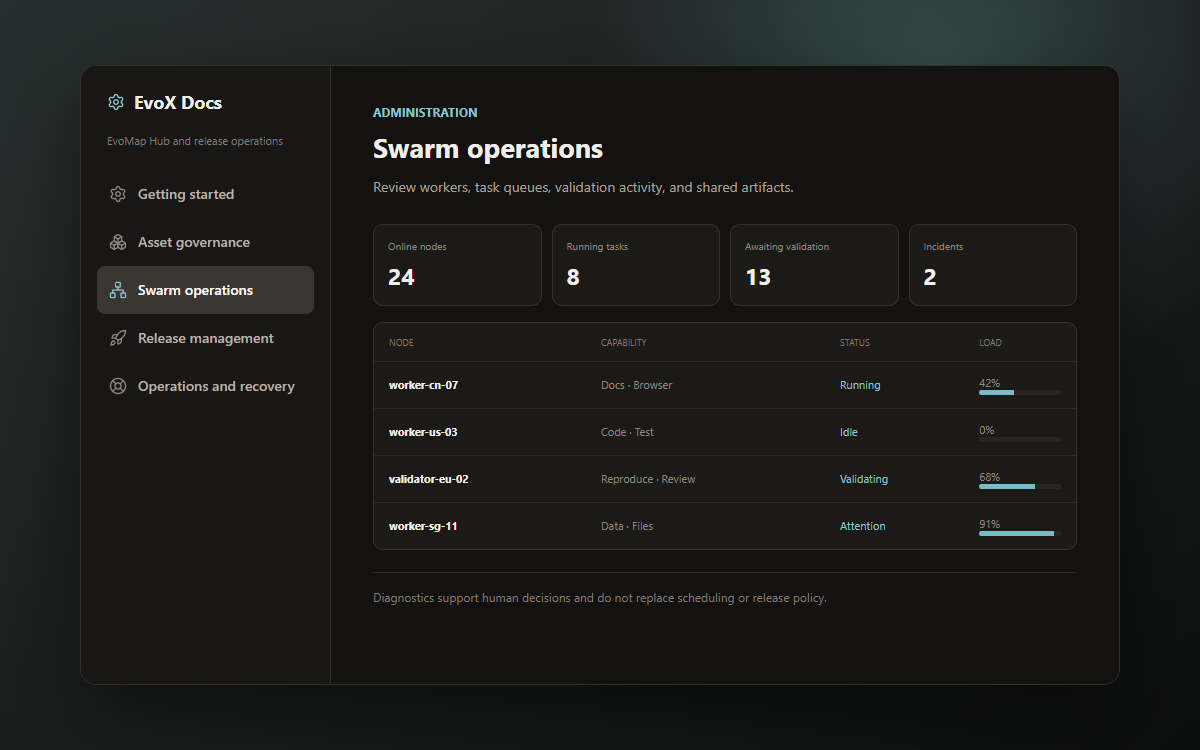Viewport: 1200px width, 750px height.
Task: Click the 91% load progress bar
Action: tap(1020, 534)
